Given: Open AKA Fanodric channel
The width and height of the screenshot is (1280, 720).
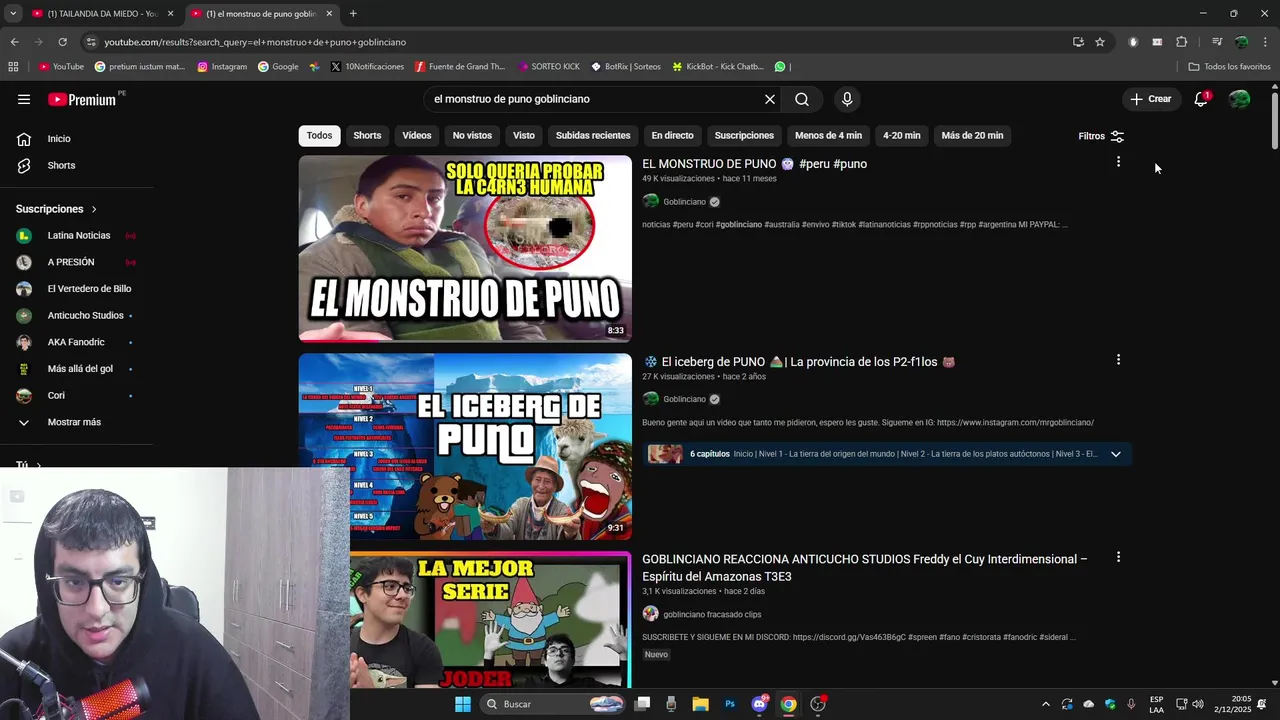Looking at the screenshot, I should pyautogui.click(x=76, y=342).
